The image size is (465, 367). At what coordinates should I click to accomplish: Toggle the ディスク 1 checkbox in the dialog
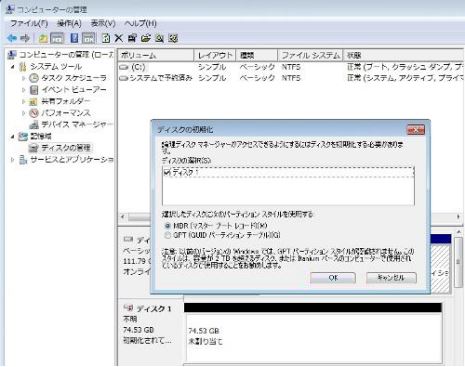(167, 172)
